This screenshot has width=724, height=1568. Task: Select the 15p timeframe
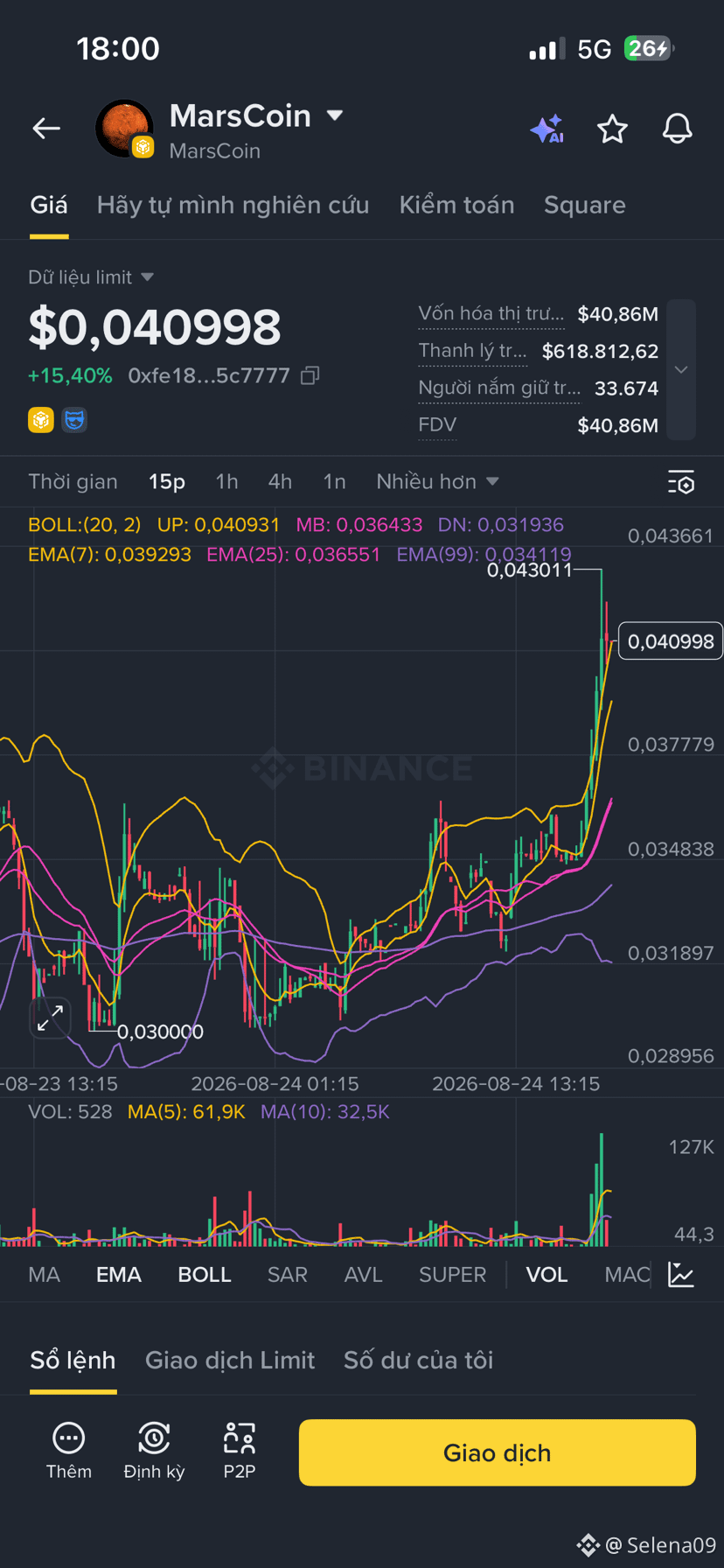coord(167,481)
